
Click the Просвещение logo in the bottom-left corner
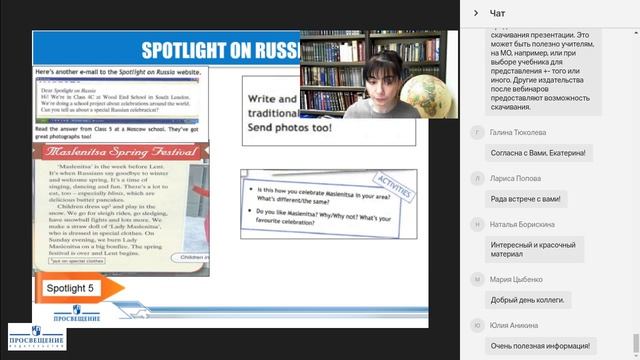point(37,337)
